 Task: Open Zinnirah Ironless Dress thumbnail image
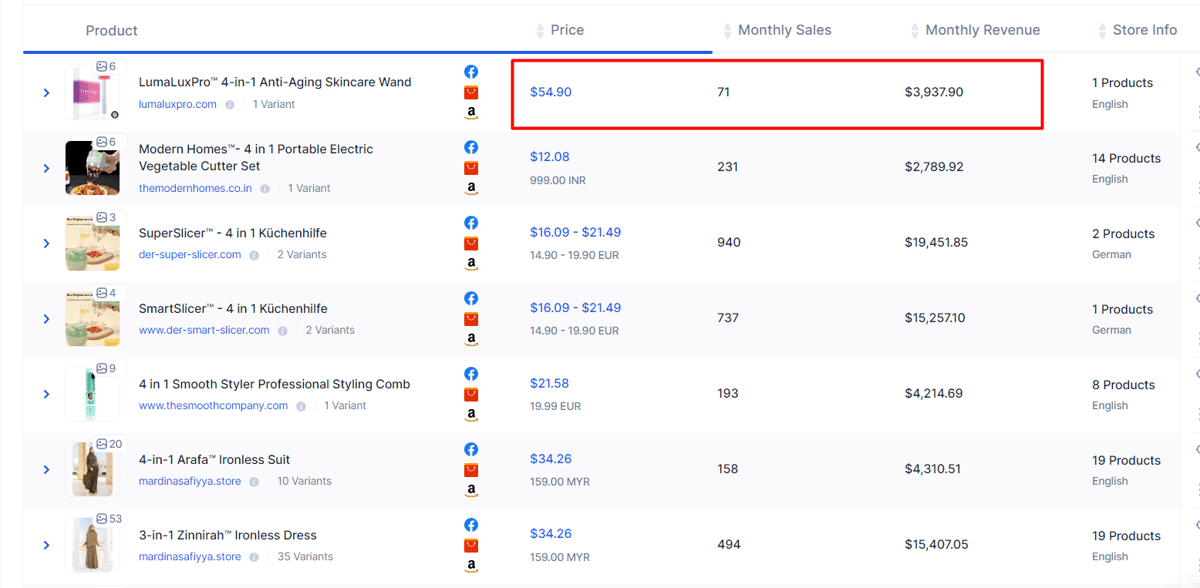point(92,545)
